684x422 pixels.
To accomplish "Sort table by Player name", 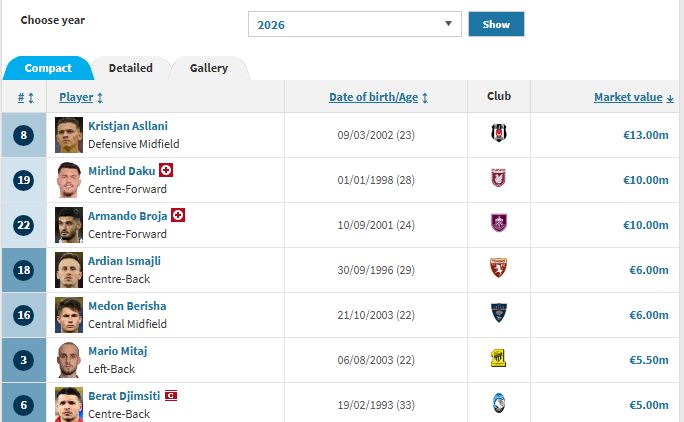I will coord(81,97).
